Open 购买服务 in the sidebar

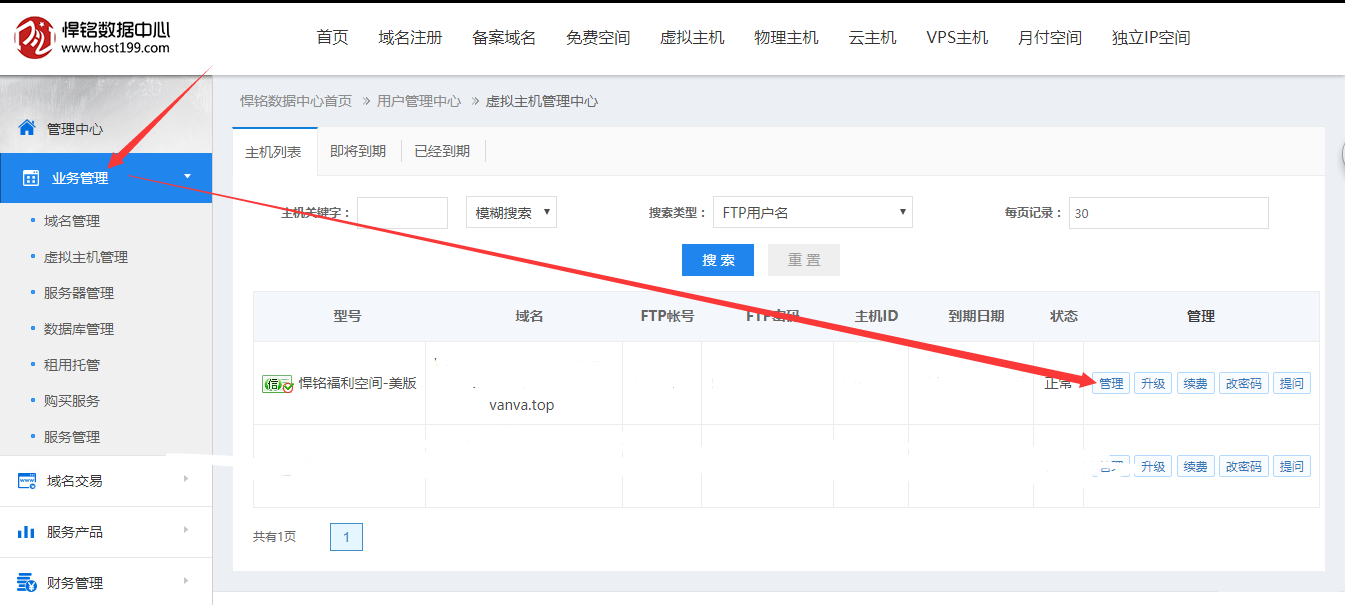[x=72, y=401]
